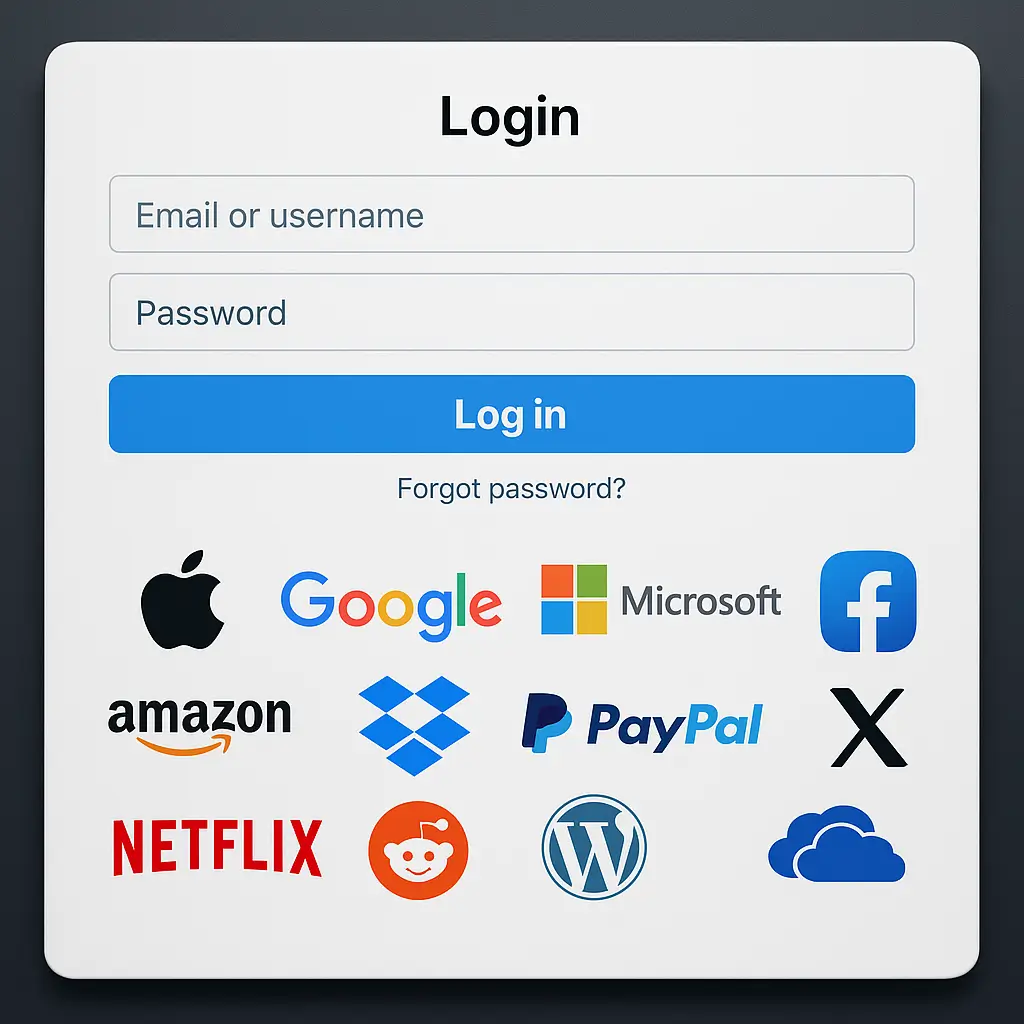Screen dimensions: 1024x1024
Task: Click into the Password field
Action: (511, 312)
